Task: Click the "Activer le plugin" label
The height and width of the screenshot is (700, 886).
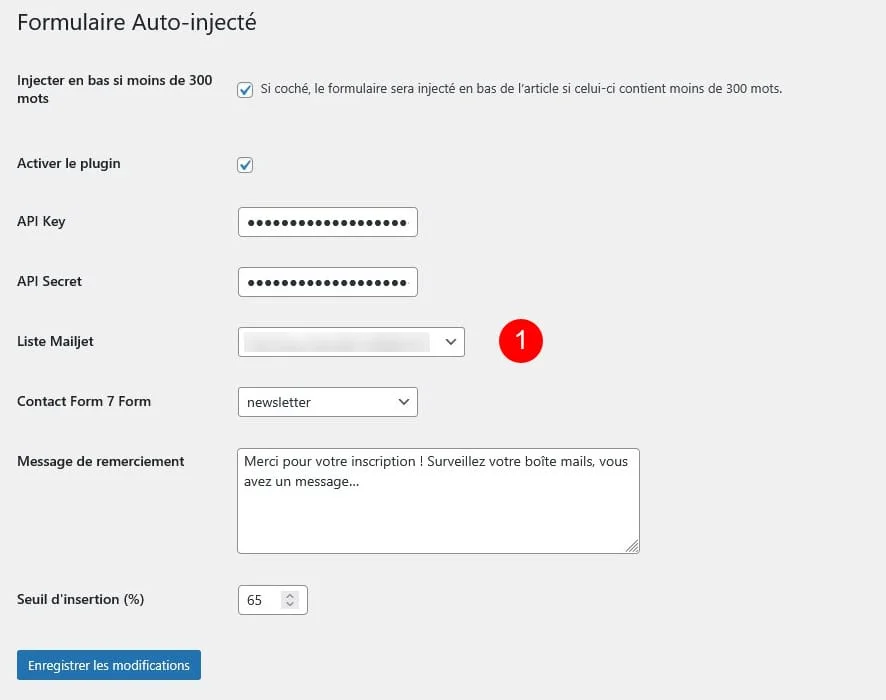Action: click(x=69, y=163)
